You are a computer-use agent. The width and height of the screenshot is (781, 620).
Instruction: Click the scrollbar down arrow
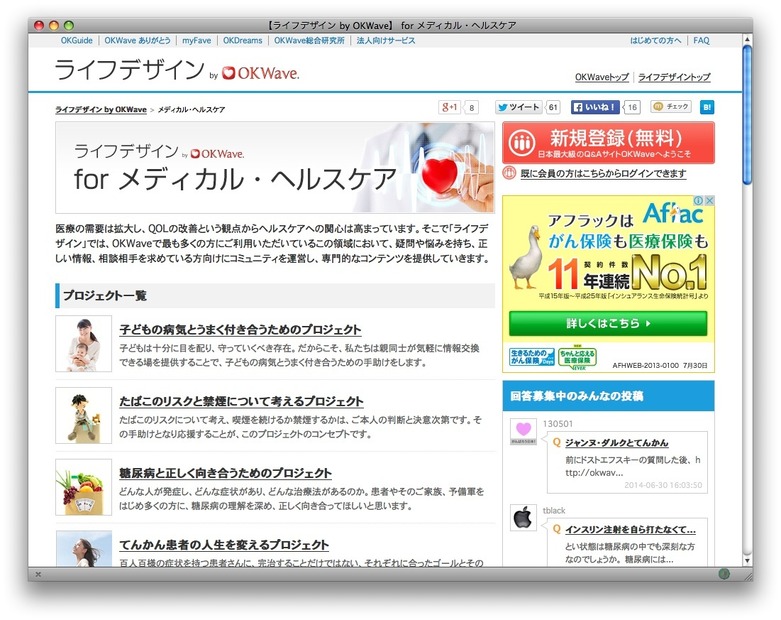tap(747, 561)
